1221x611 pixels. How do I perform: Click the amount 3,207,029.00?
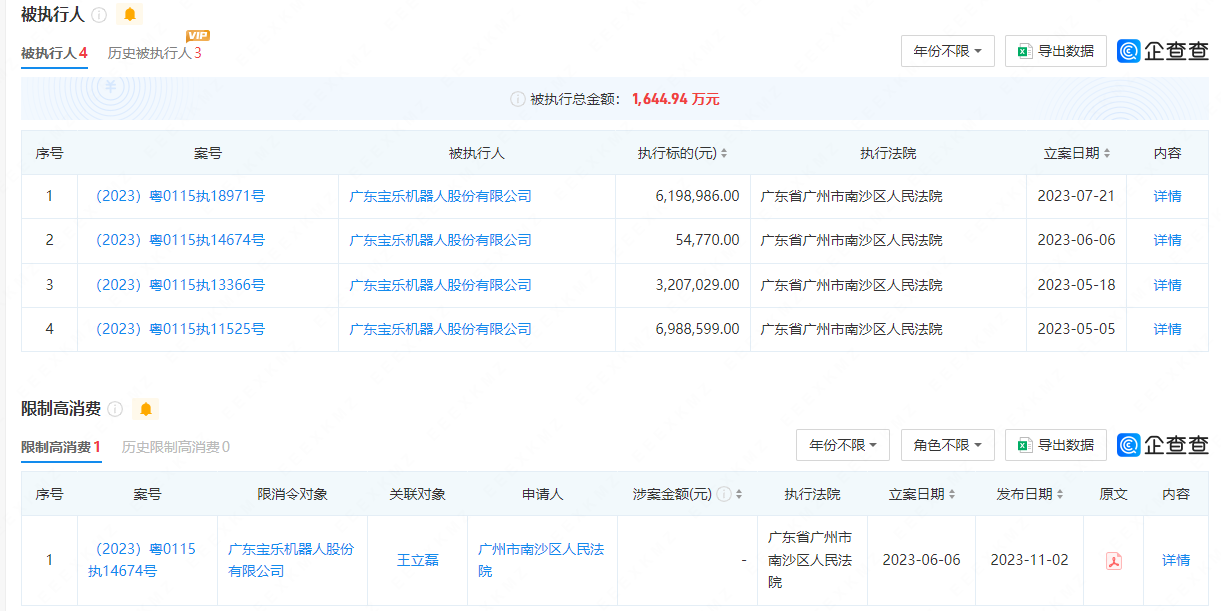coord(698,285)
